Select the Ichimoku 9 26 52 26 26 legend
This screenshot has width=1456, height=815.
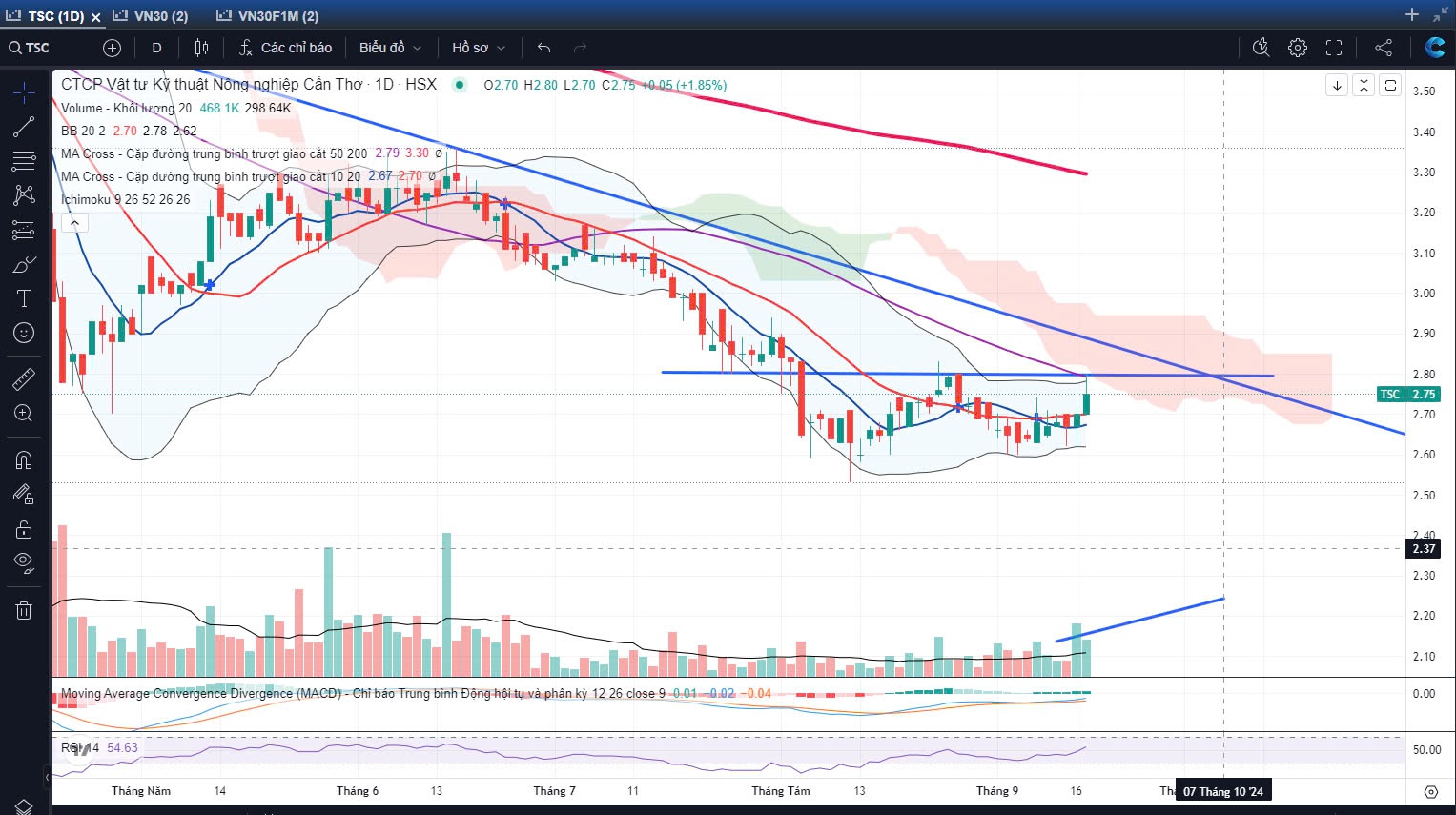(x=125, y=199)
